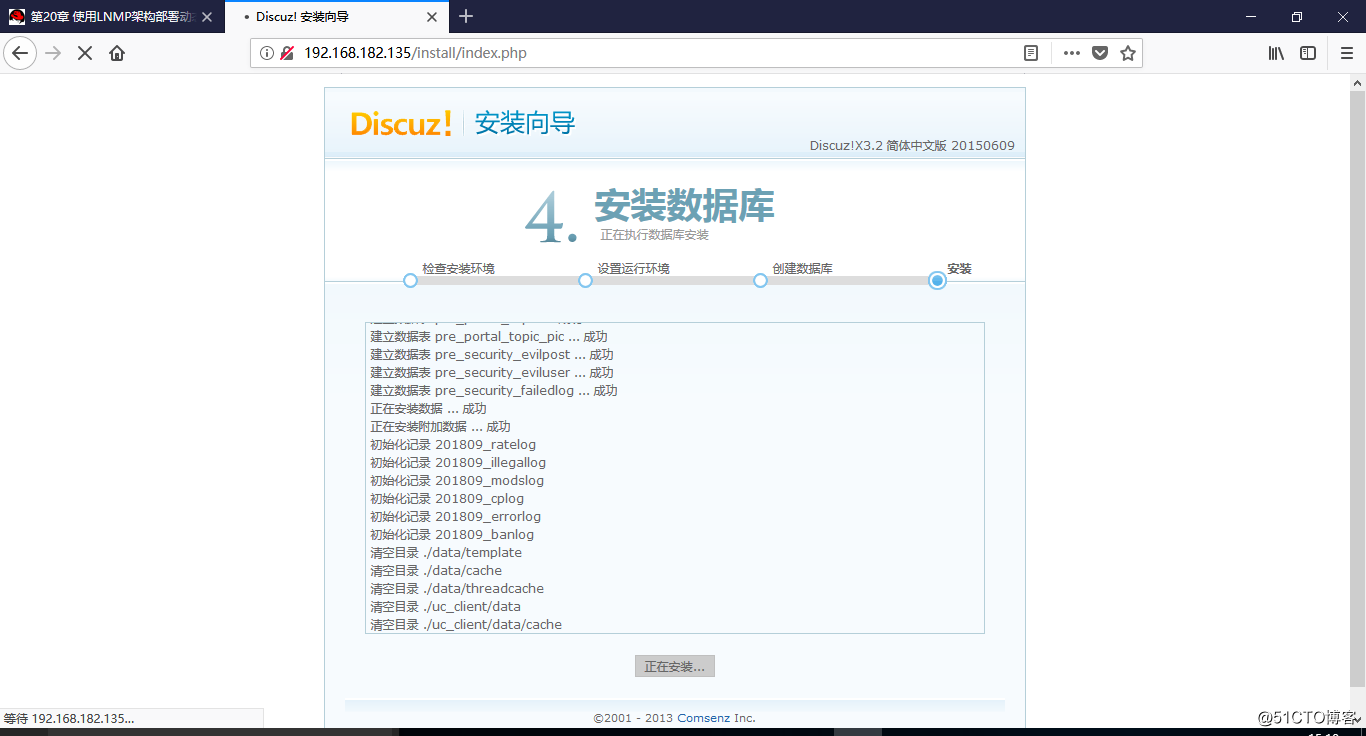Click the 安装 step circle
1366x736 pixels.
point(937,281)
